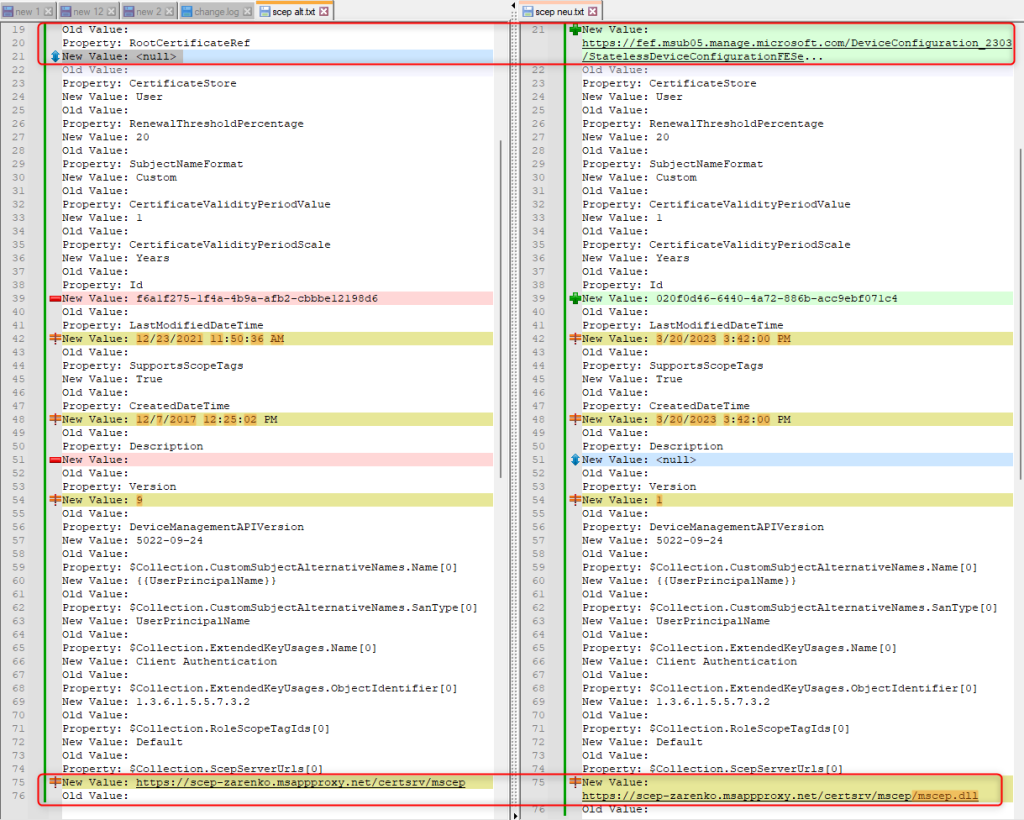Click the splitter arrow at bottom of divider
Viewport: 1024px width, 820px height.
point(513,815)
